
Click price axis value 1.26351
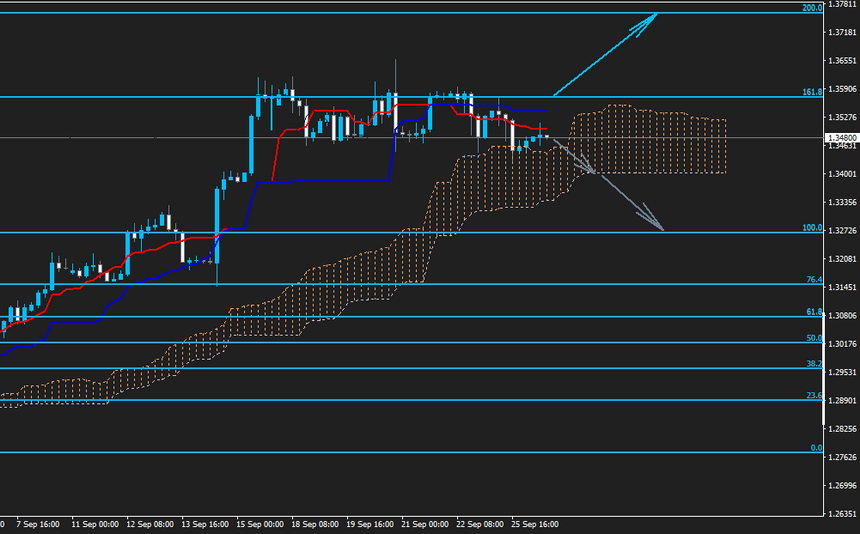click(x=842, y=514)
